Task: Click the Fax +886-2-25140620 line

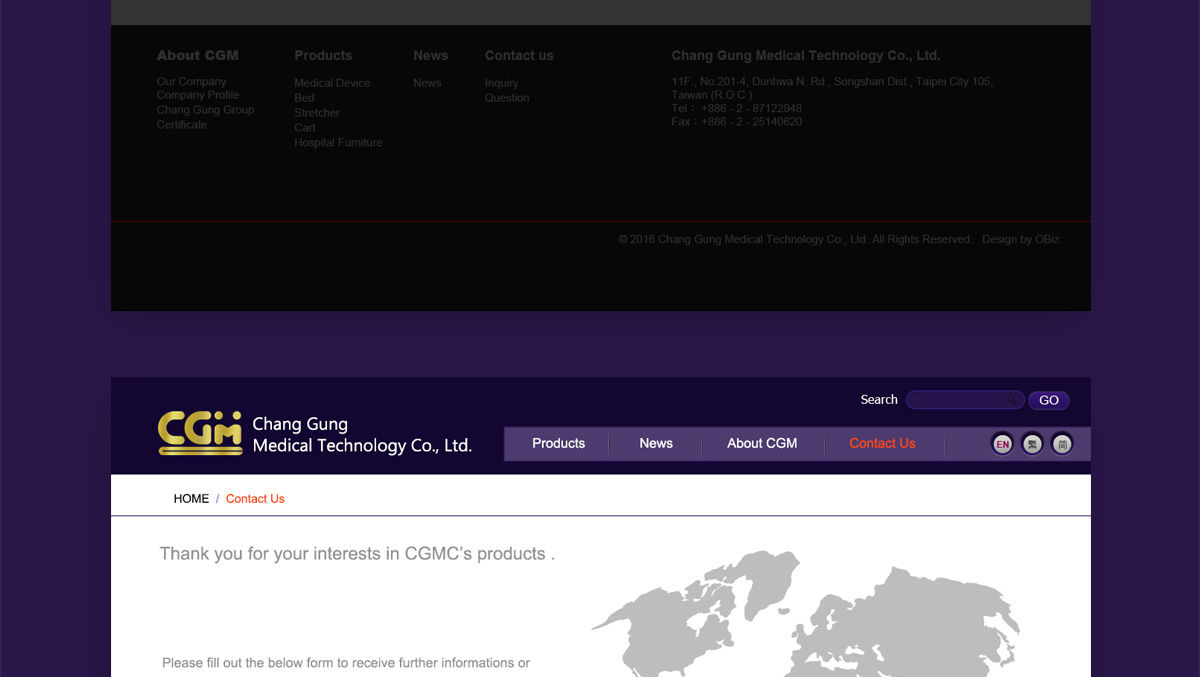Action: pos(737,122)
